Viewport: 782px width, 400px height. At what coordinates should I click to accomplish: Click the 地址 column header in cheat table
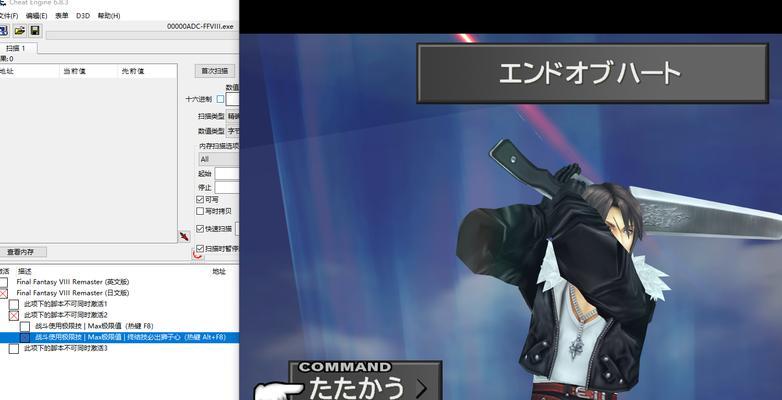click(x=219, y=272)
